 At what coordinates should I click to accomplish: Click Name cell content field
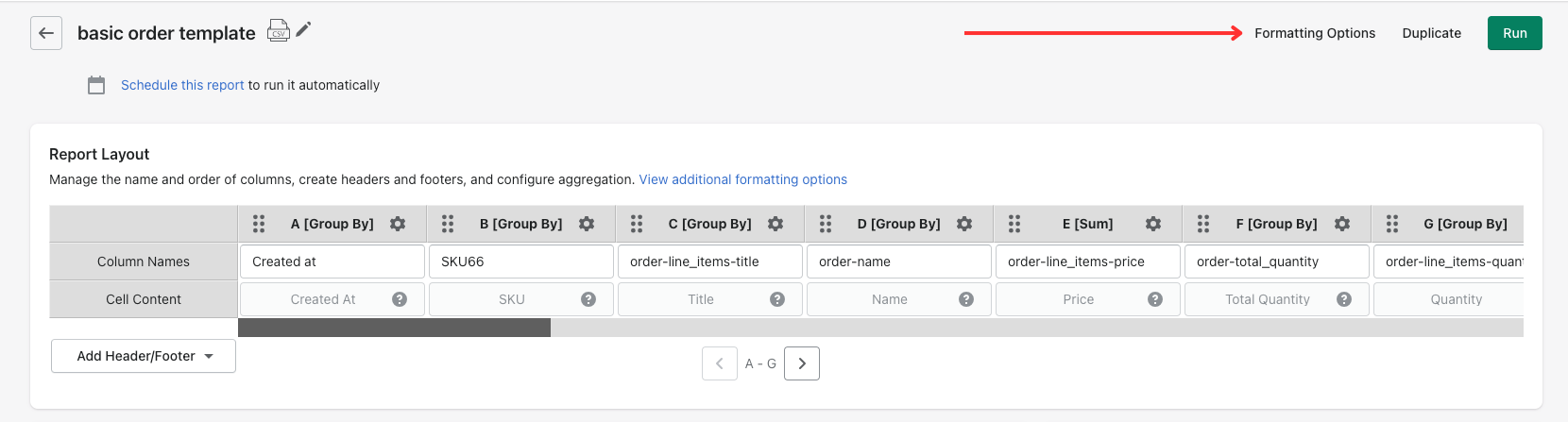coord(899,299)
